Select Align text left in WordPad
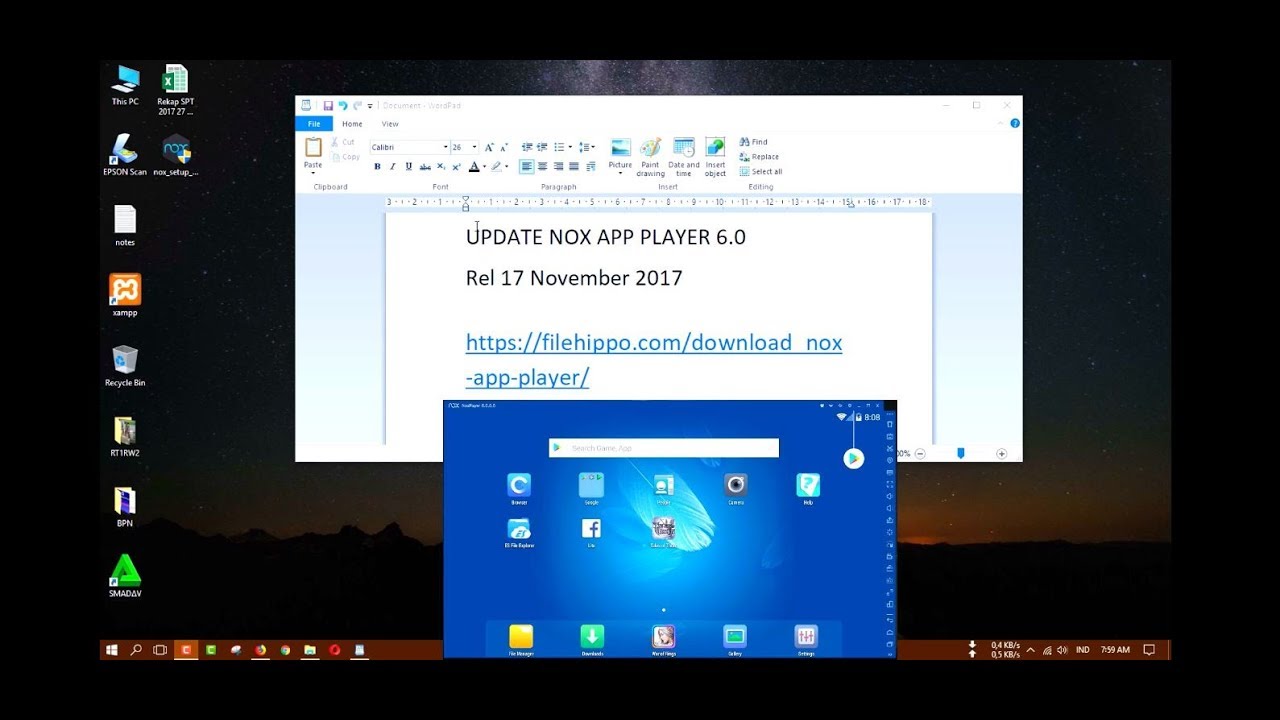Screen dimensions: 1280x720 [x=527, y=167]
